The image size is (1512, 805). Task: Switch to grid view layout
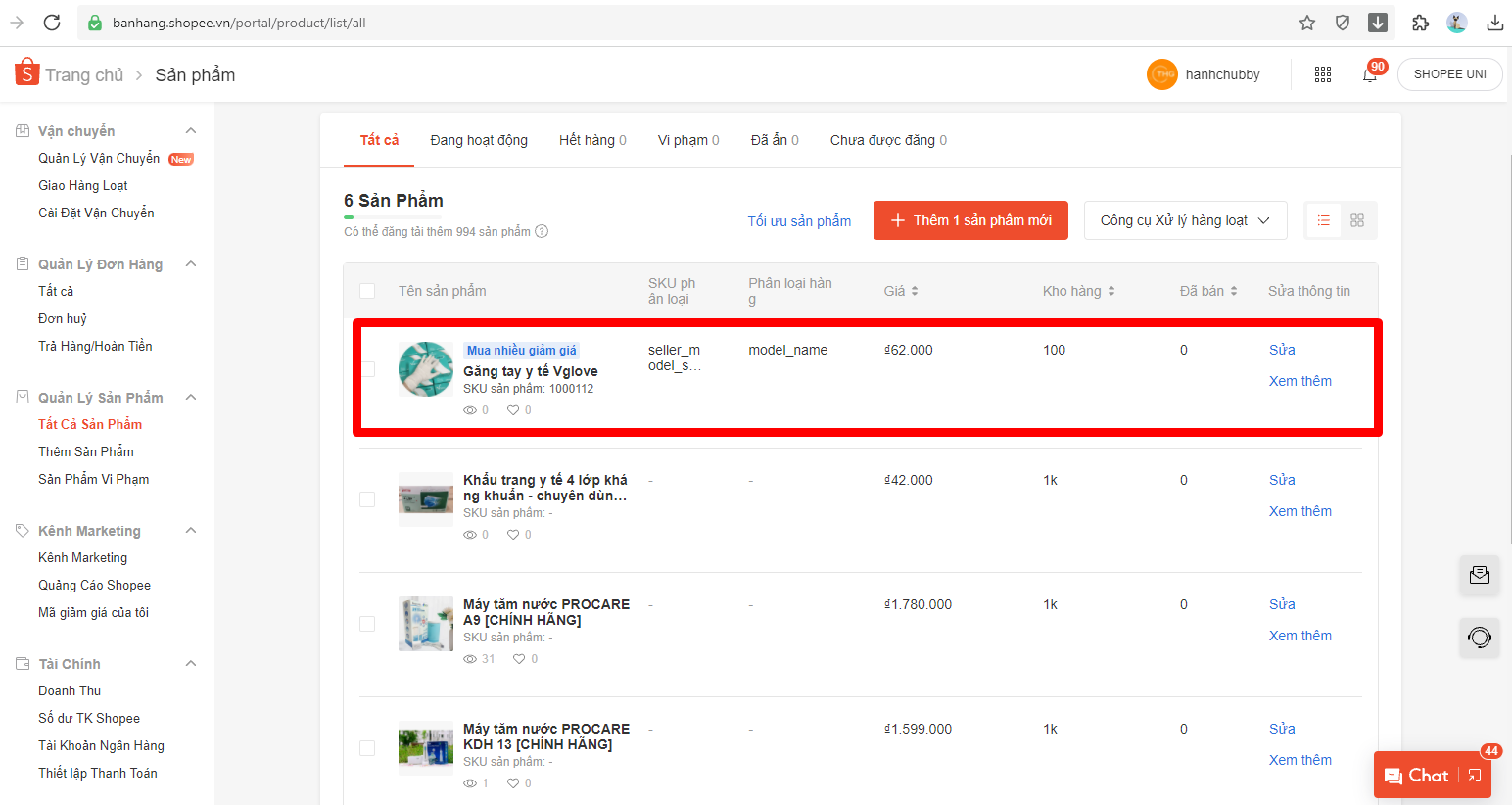1357,220
